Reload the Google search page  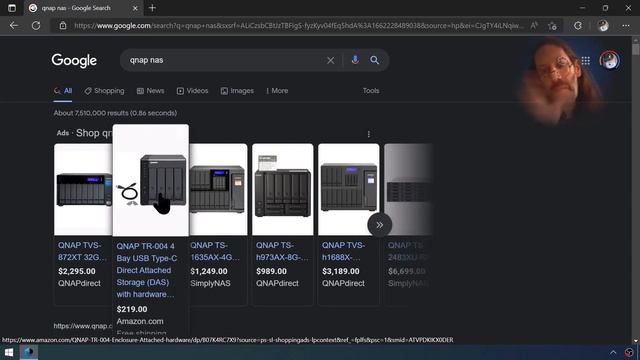36,26
